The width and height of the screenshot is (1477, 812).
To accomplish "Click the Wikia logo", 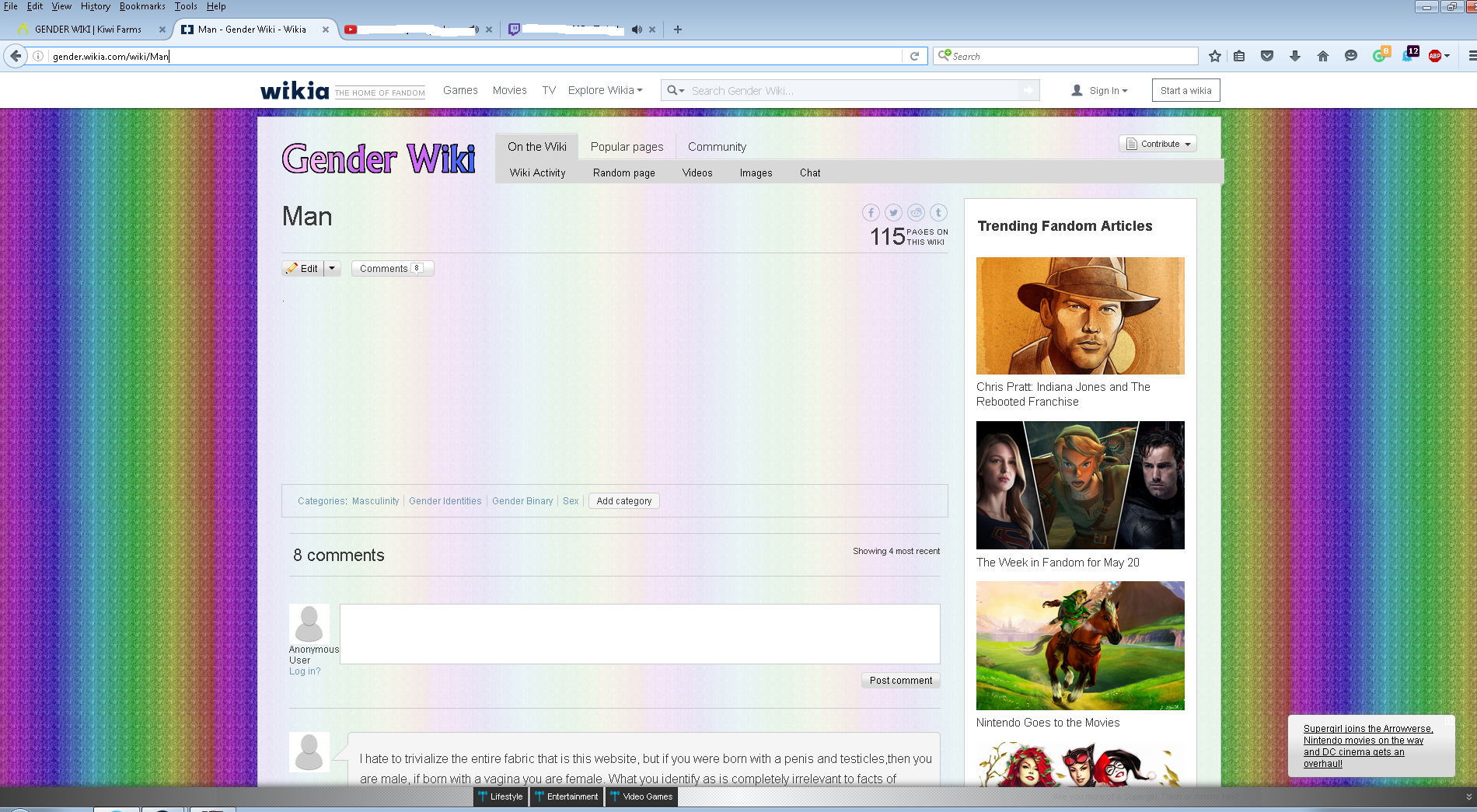I will tap(295, 90).
